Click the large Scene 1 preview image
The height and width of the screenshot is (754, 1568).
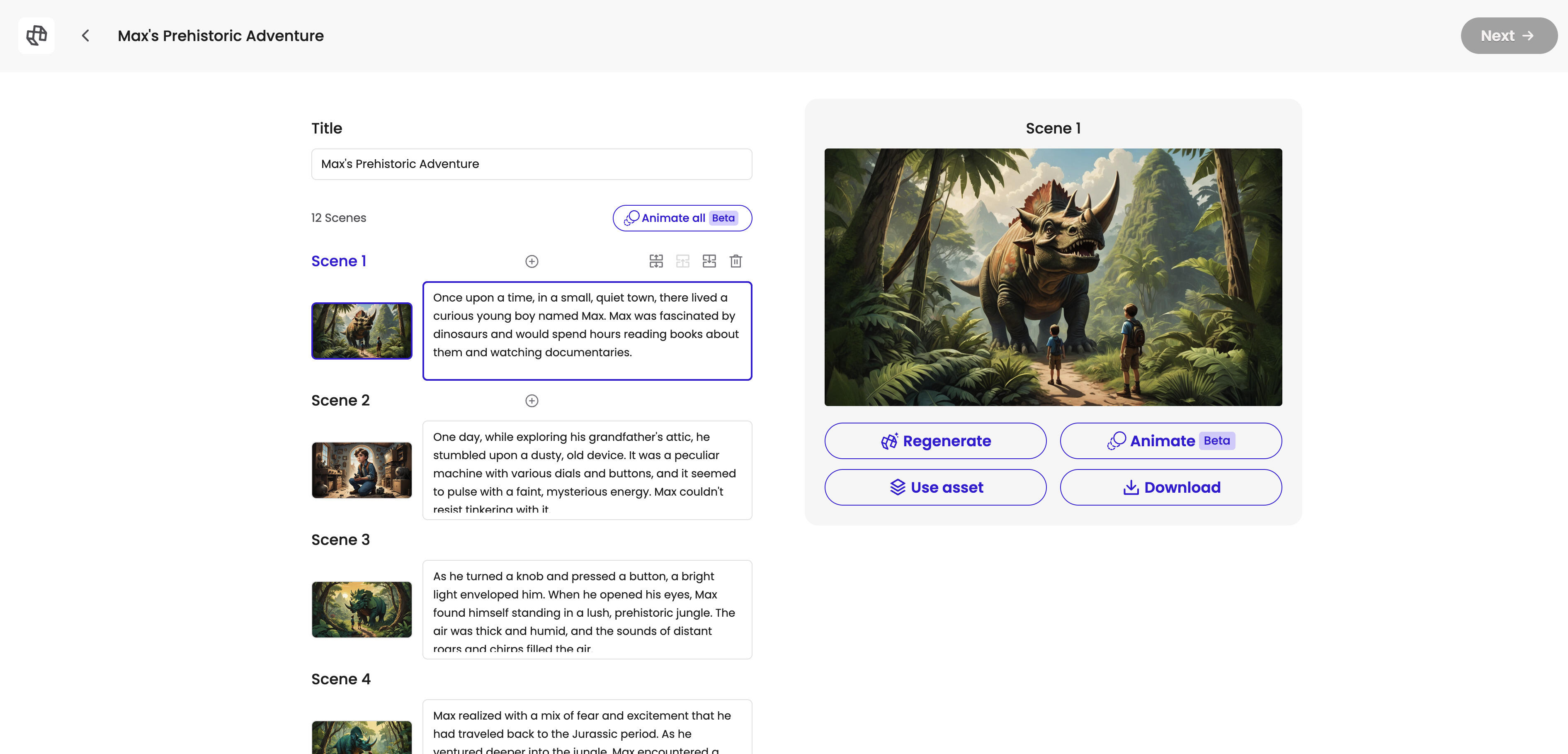tap(1052, 277)
